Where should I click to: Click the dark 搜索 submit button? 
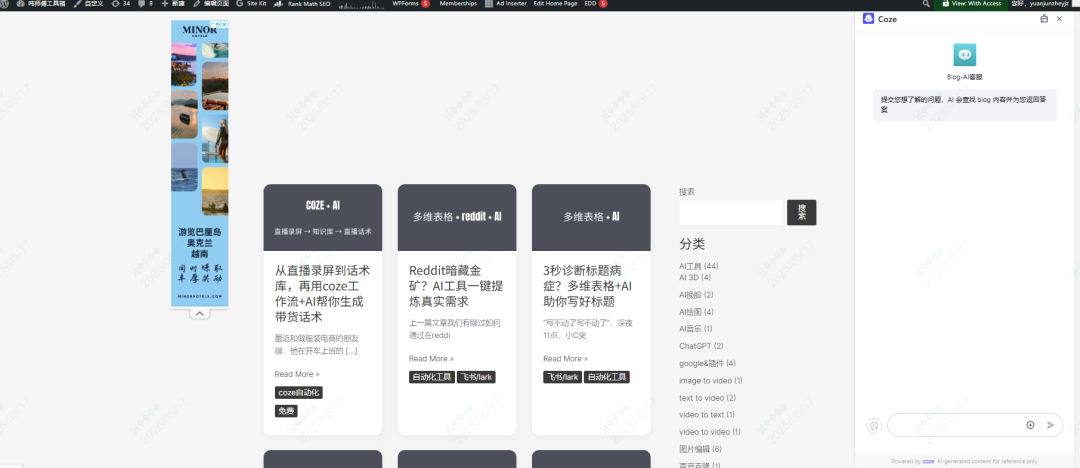pyautogui.click(x=802, y=212)
